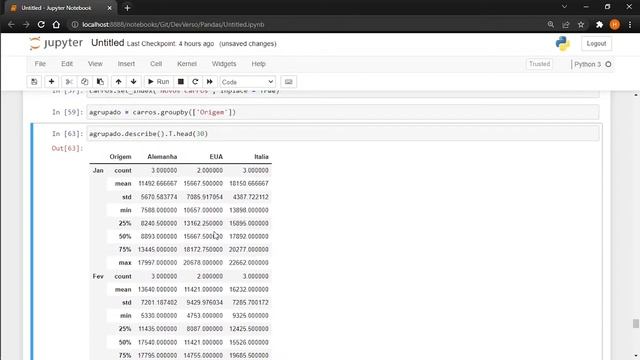Click the site information icon beside the URL
Viewport: 640px width, 360px height.
click(75, 24)
